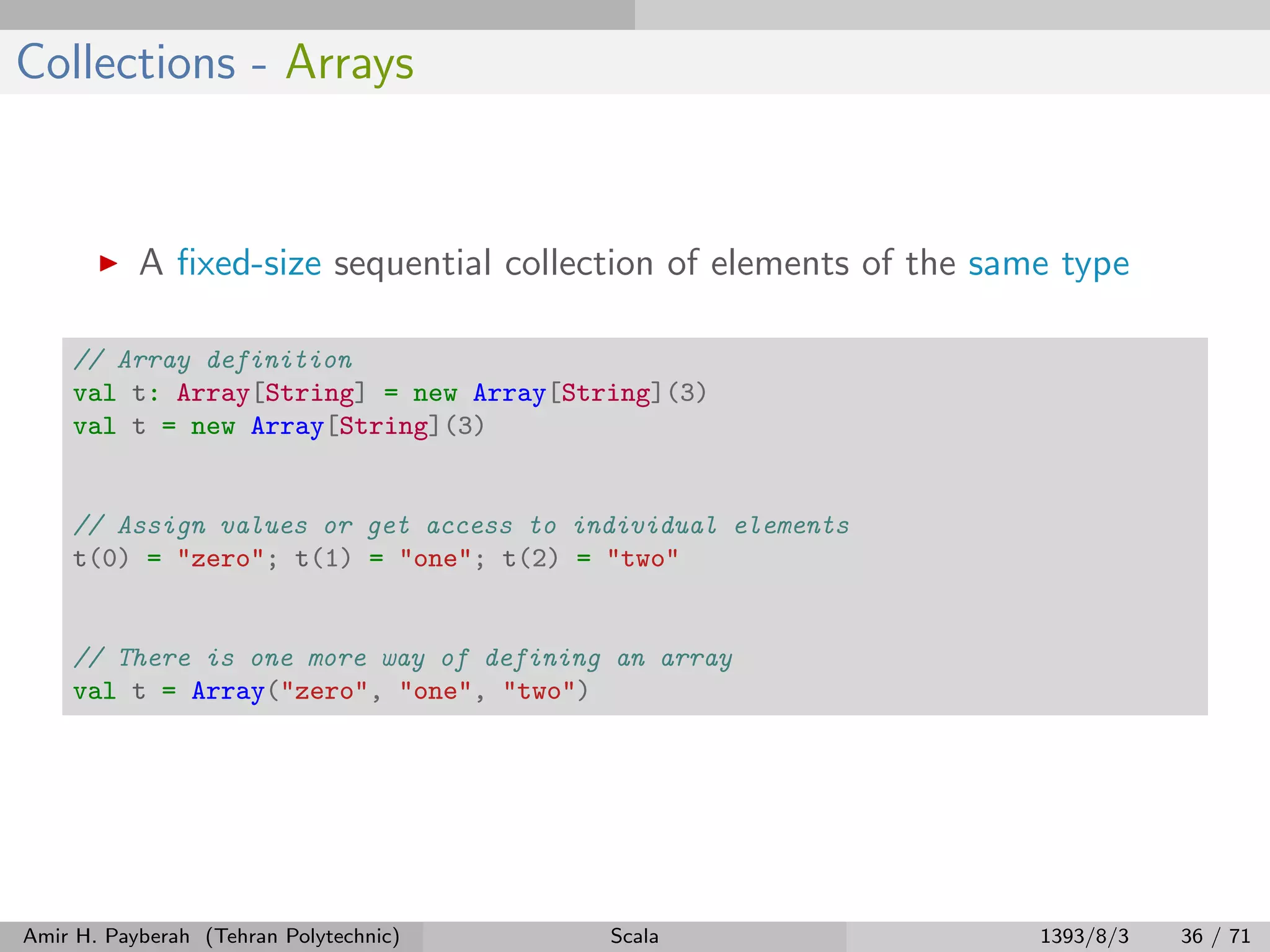The width and height of the screenshot is (1270, 952).
Task: Click the comment '// There is one more way of defining an array'
Action: 403,658
